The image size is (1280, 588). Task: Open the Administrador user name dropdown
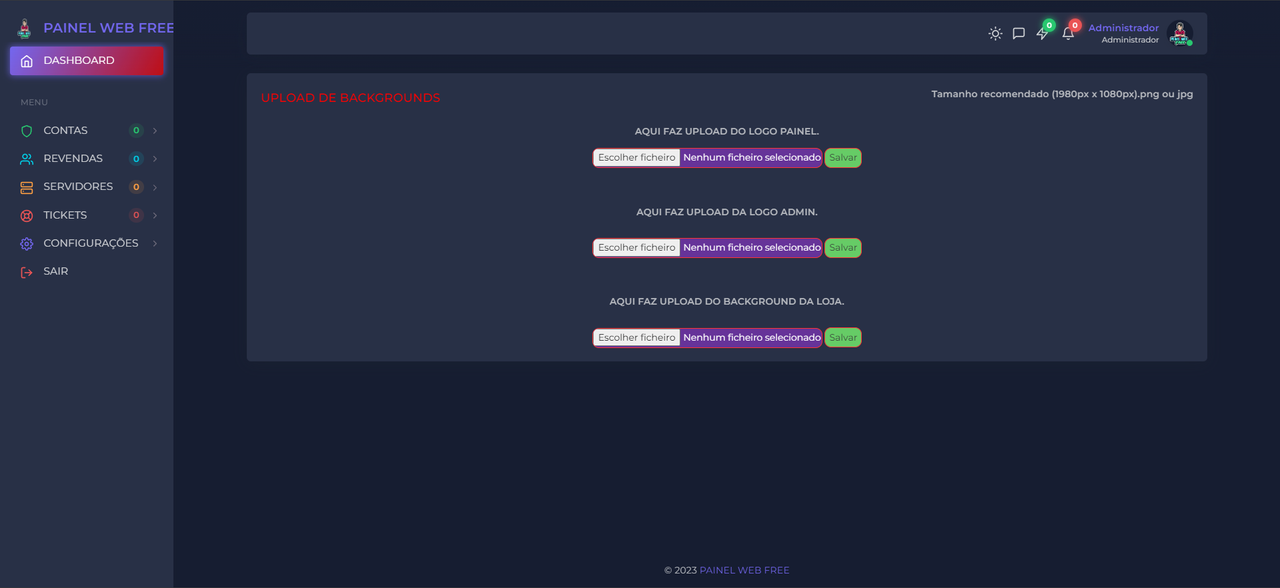point(1123,28)
